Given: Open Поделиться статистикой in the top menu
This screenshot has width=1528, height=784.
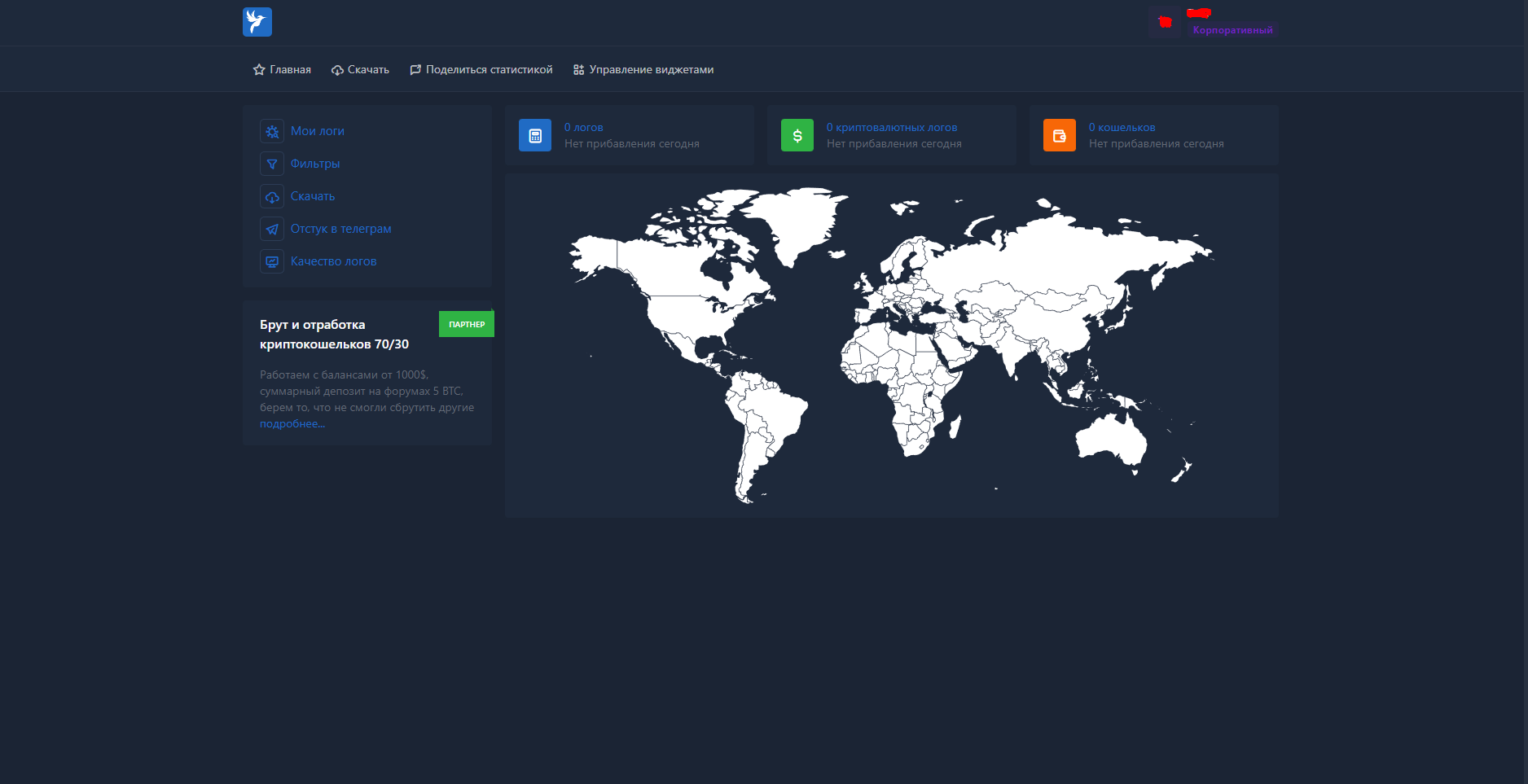Looking at the screenshot, I should pos(489,70).
